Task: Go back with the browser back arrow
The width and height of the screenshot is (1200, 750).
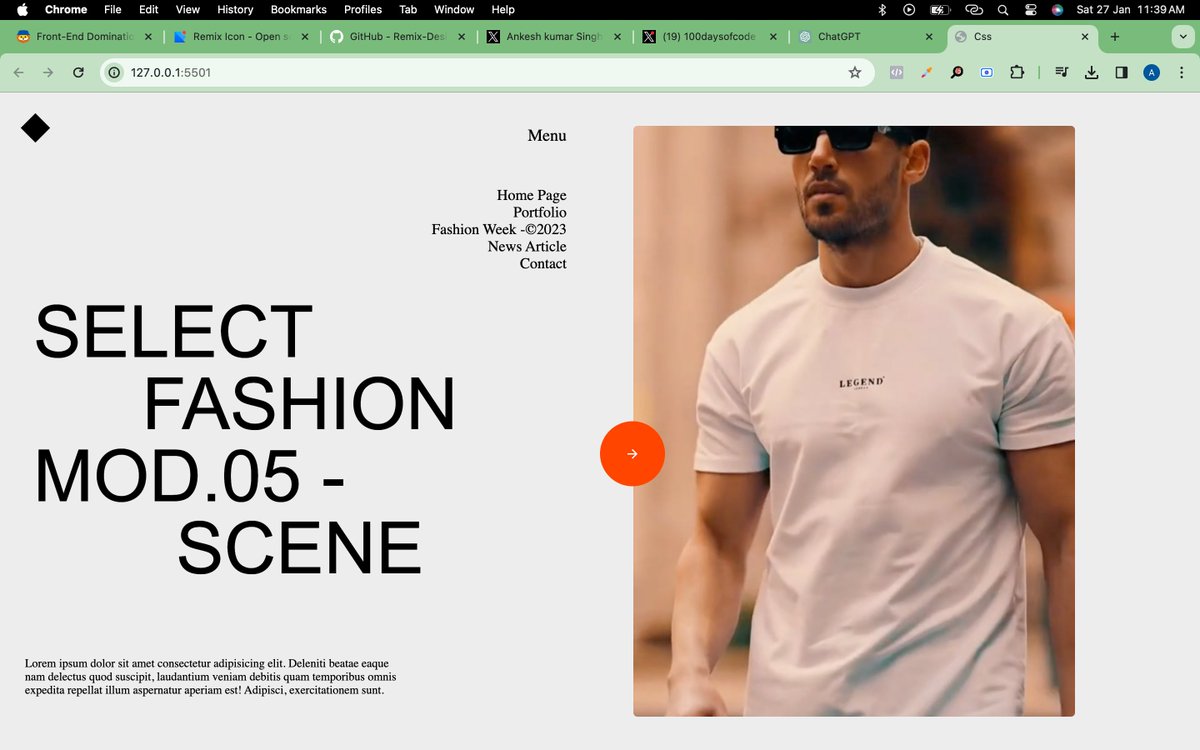Action: coord(19,72)
